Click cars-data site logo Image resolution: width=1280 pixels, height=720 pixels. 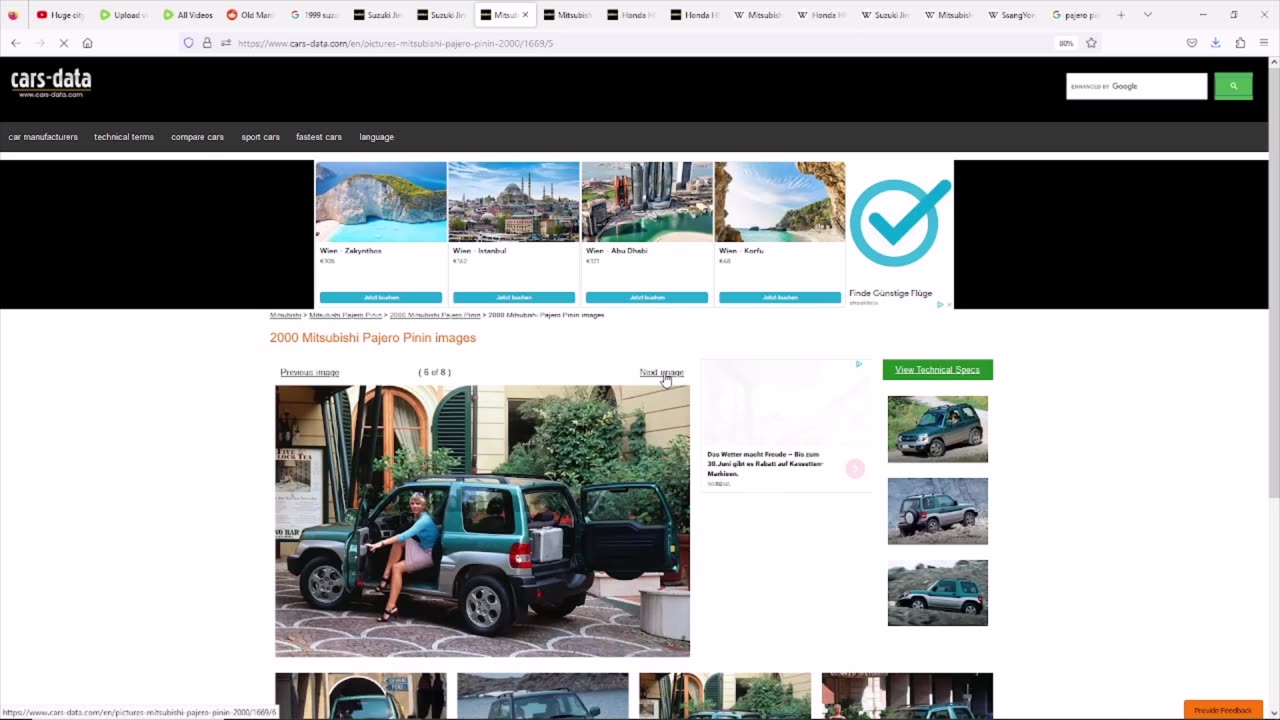point(51,82)
